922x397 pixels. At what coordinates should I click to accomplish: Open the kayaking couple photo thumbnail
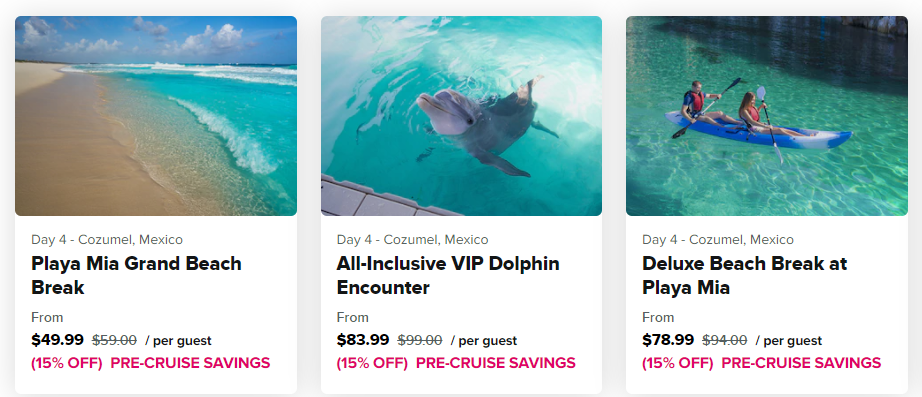coord(767,116)
